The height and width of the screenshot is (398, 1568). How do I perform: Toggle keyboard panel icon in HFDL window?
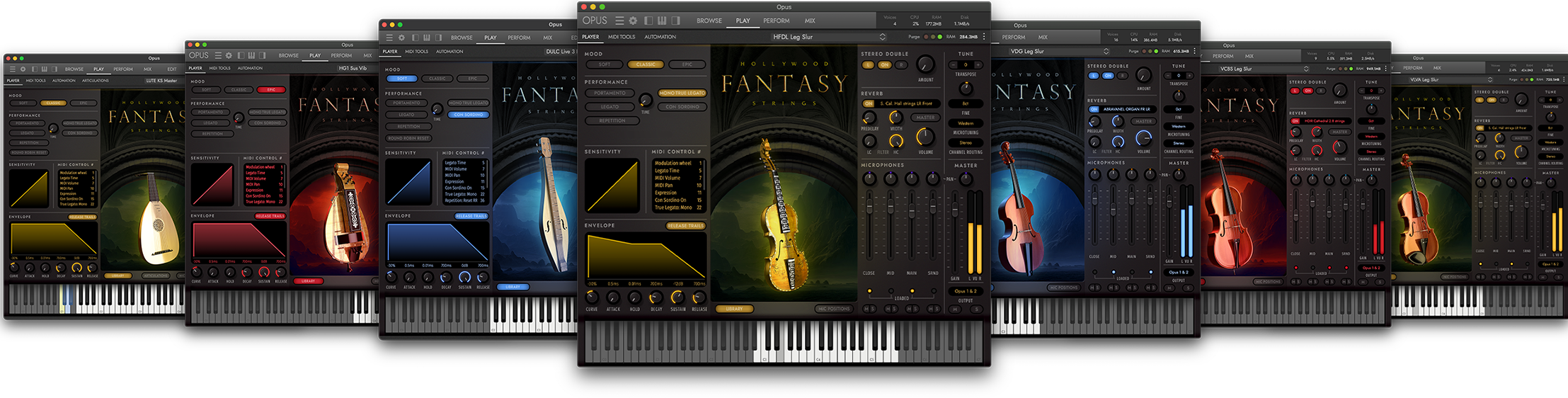point(662,21)
